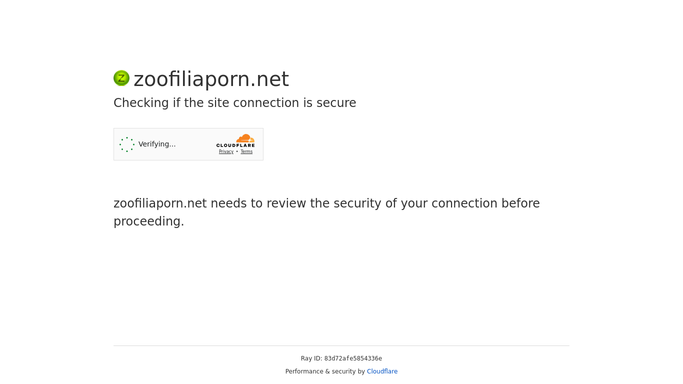
Task: Select the CLOUDFLARE wordmark in the widget
Action: 236,145
